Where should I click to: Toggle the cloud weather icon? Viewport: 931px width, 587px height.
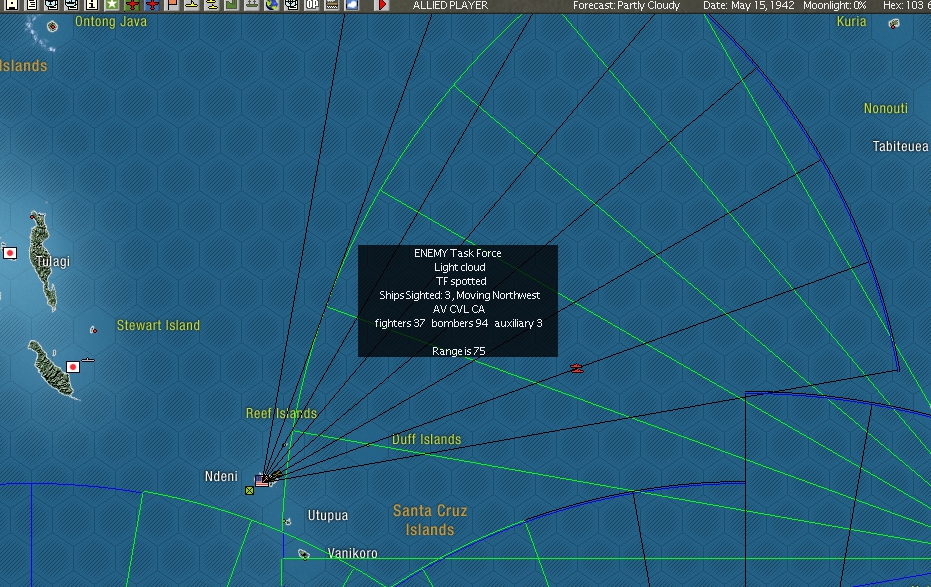[x=352, y=5]
